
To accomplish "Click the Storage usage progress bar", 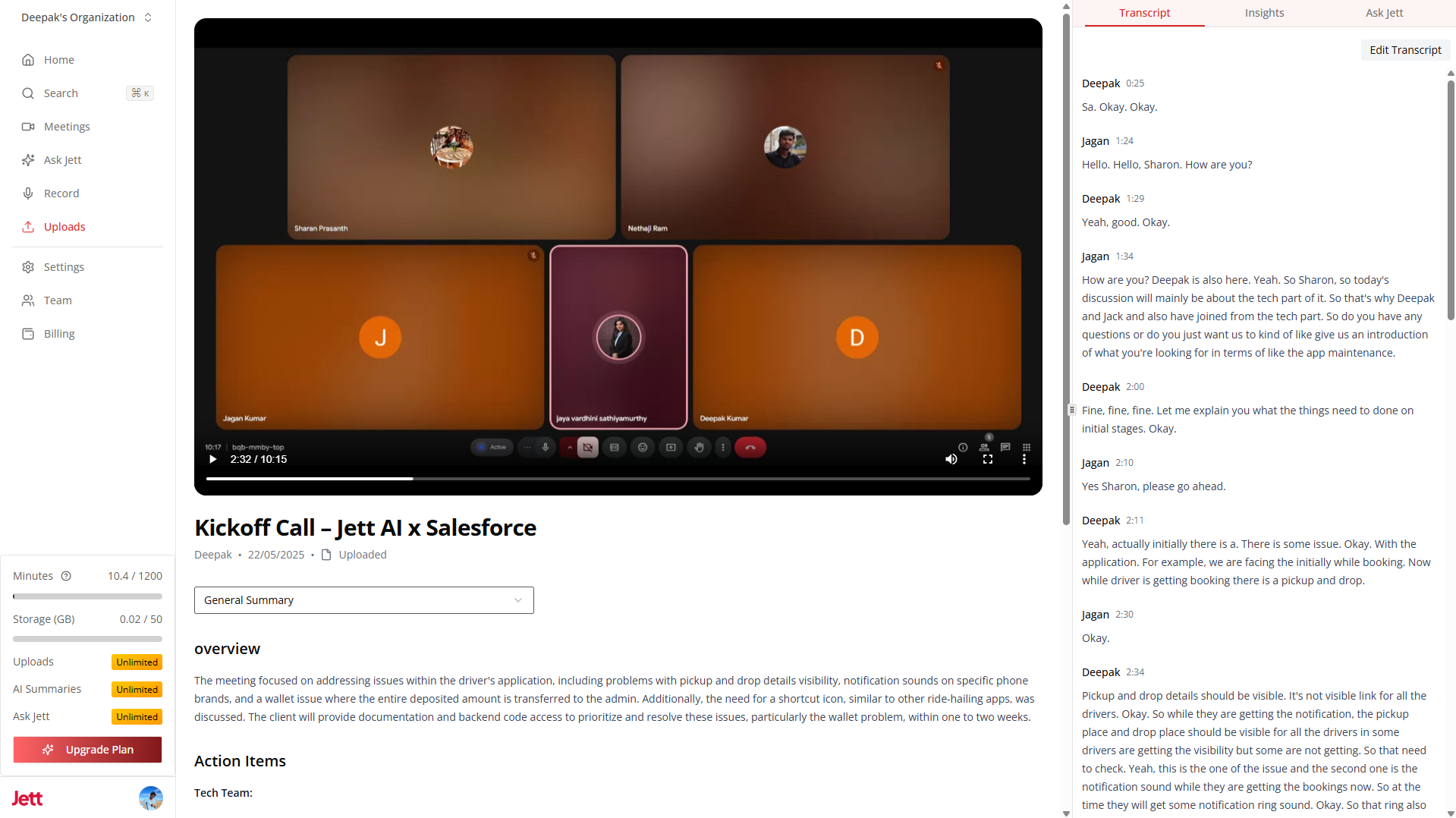I will tap(87, 639).
